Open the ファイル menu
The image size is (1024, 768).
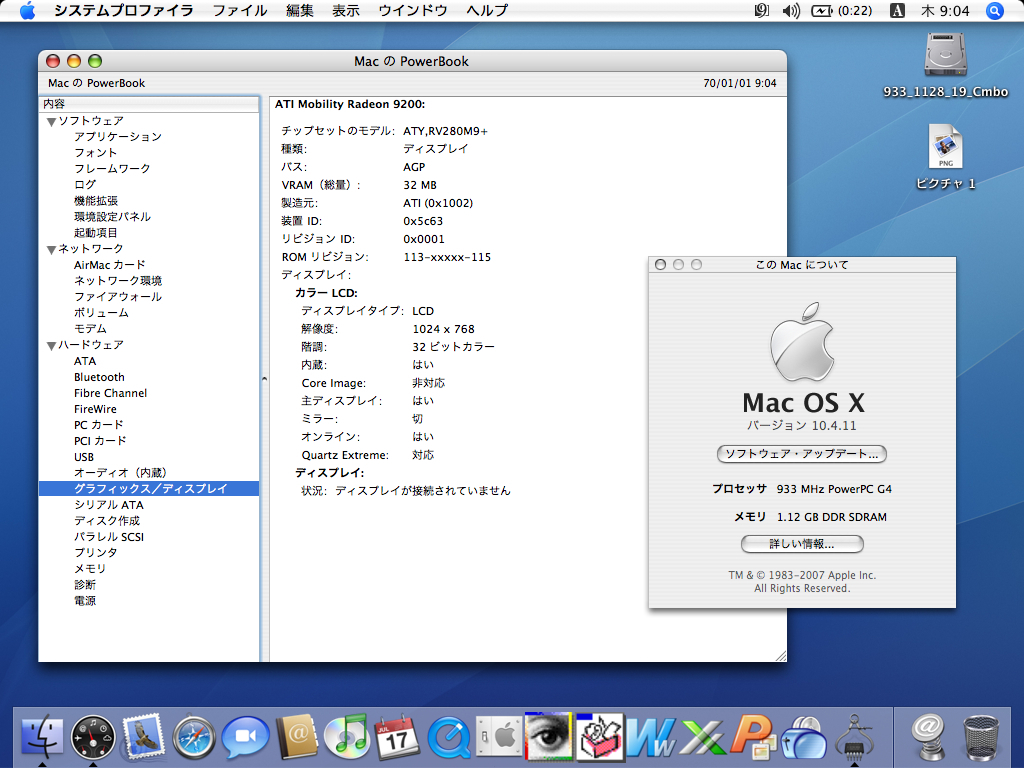coord(240,11)
